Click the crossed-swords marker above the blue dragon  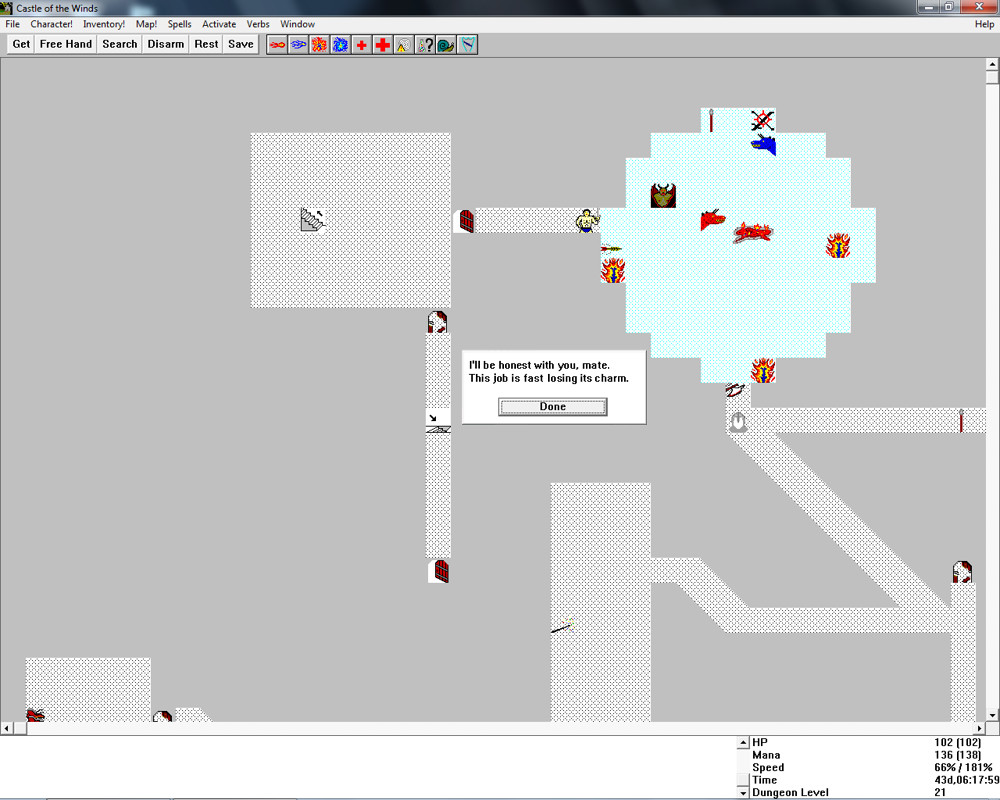pos(763,120)
